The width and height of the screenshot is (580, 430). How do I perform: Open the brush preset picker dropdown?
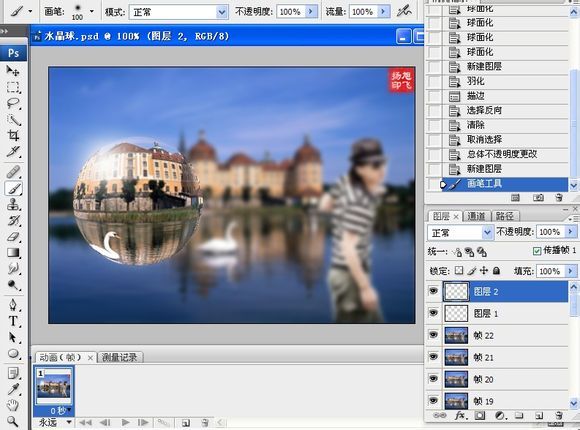[x=92, y=11]
